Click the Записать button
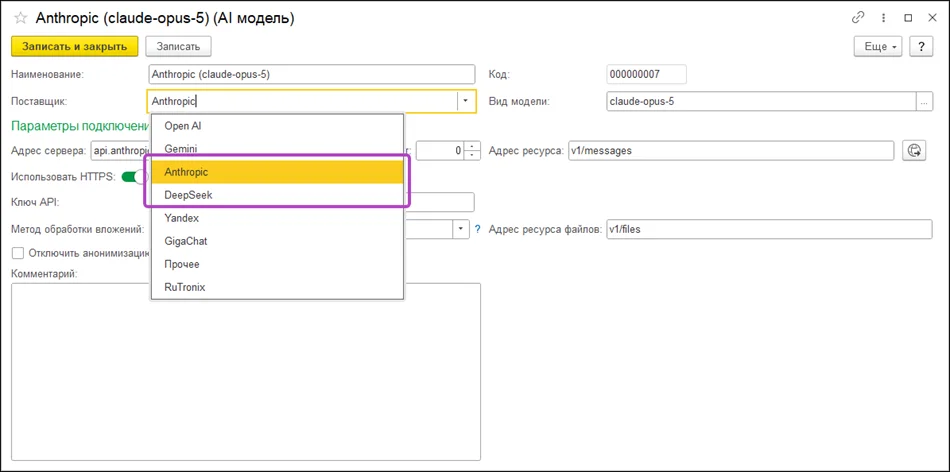The height and width of the screenshot is (472, 950). pyautogui.click(x=178, y=47)
